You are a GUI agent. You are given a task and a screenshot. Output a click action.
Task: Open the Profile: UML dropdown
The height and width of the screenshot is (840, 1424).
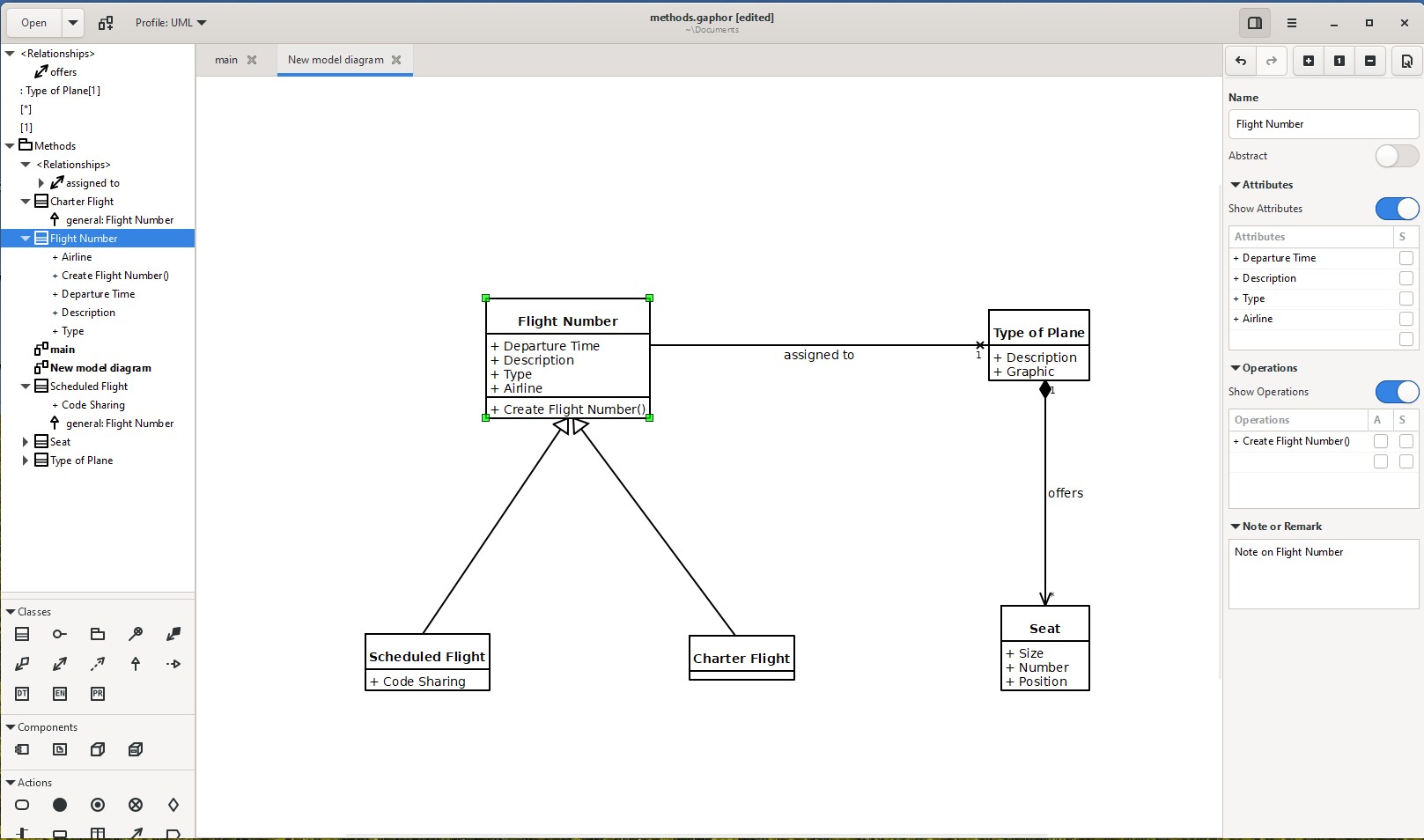coord(171,23)
